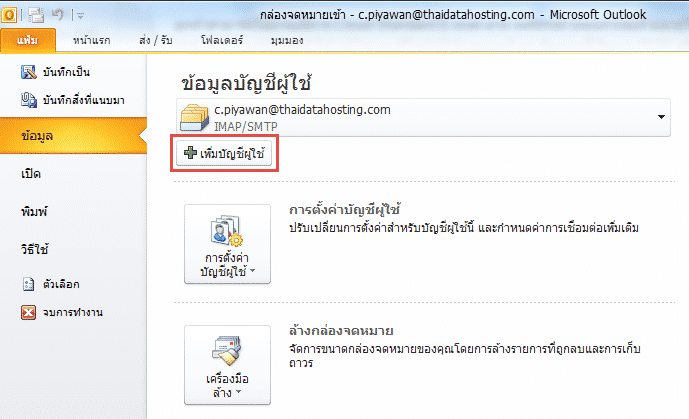Image resolution: width=689 pixels, height=419 pixels.
Task: Expand the small arrow on เครื่องมือล้าง button
Action: (x=239, y=391)
